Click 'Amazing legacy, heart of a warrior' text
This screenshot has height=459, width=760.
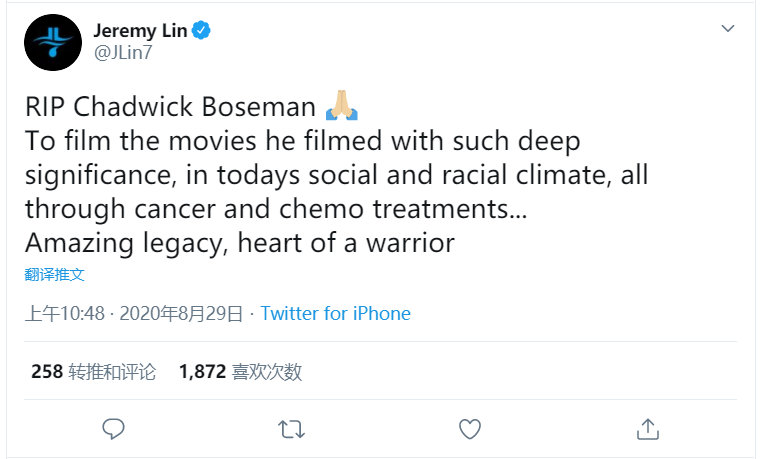pos(240,243)
